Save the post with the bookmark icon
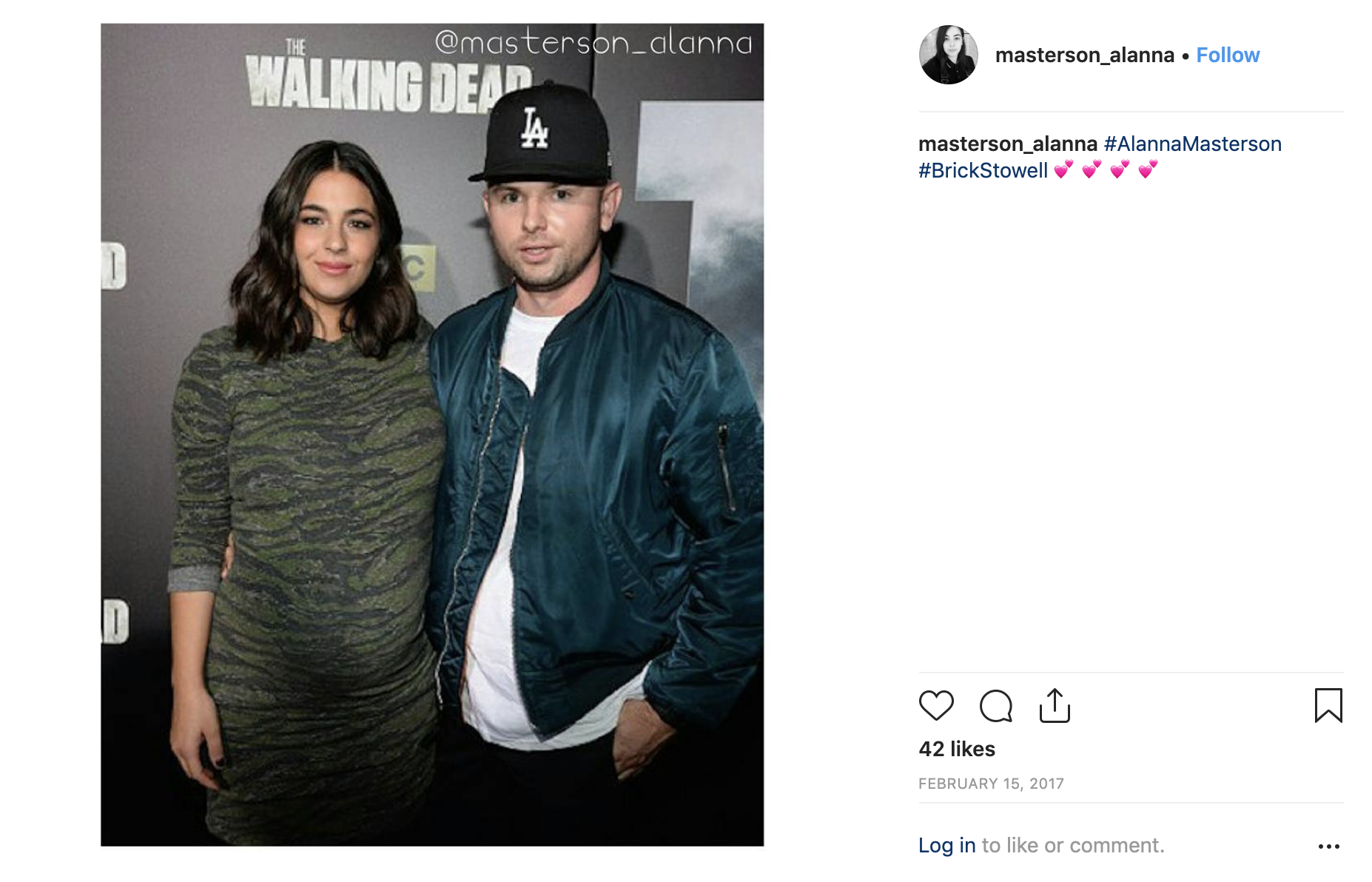This screenshot has height=882, width=1372. click(x=1328, y=705)
